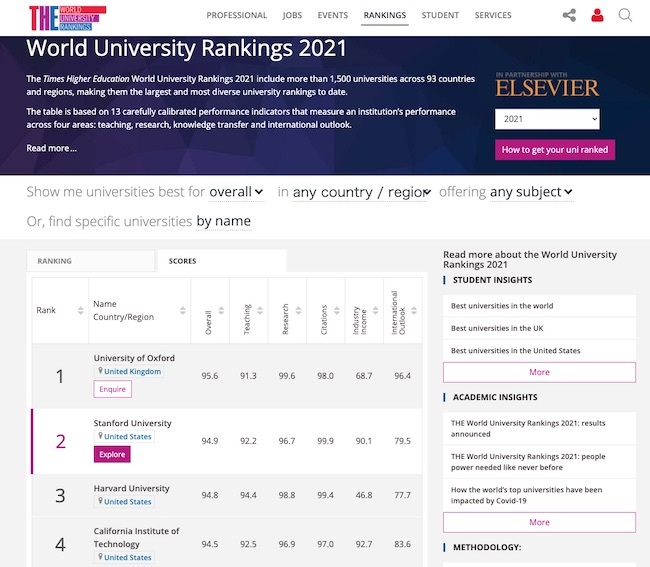This screenshot has height=567, width=650.
Task: Open 'Best universities in the UK' link
Action: coord(497,328)
